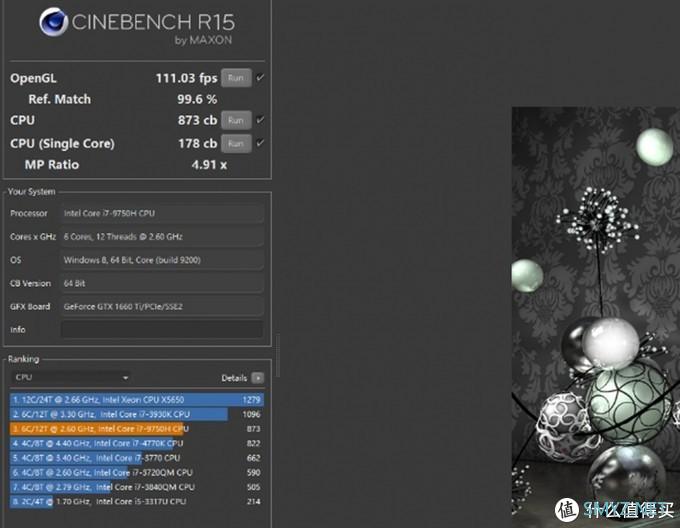Select ranking row Intel Core i7-3770
The image size is (680, 528).
[x=137, y=458]
